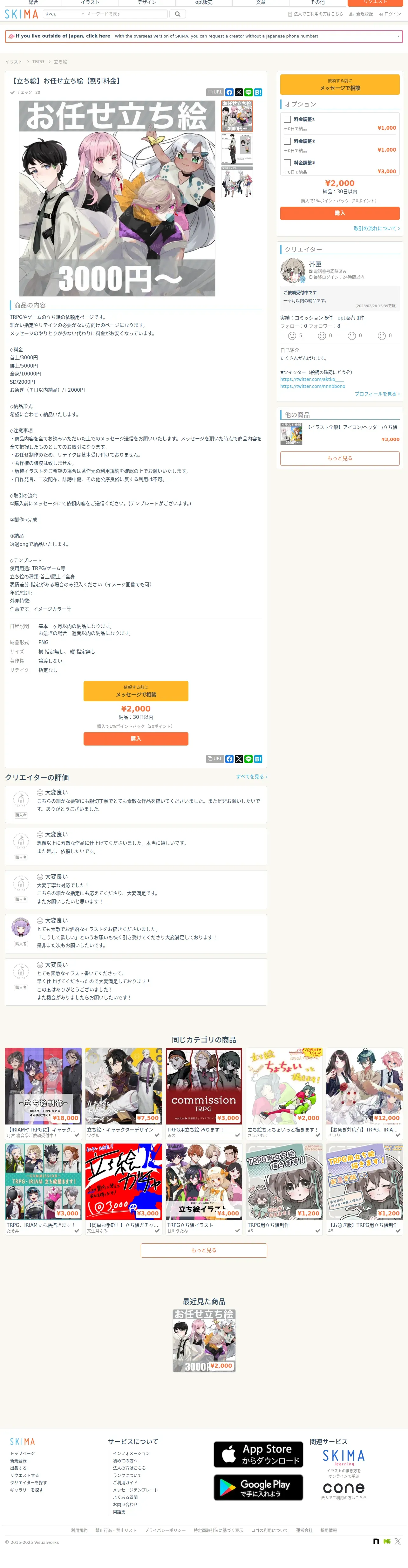Select the second product thumbnail beside the main image

[236, 150]
